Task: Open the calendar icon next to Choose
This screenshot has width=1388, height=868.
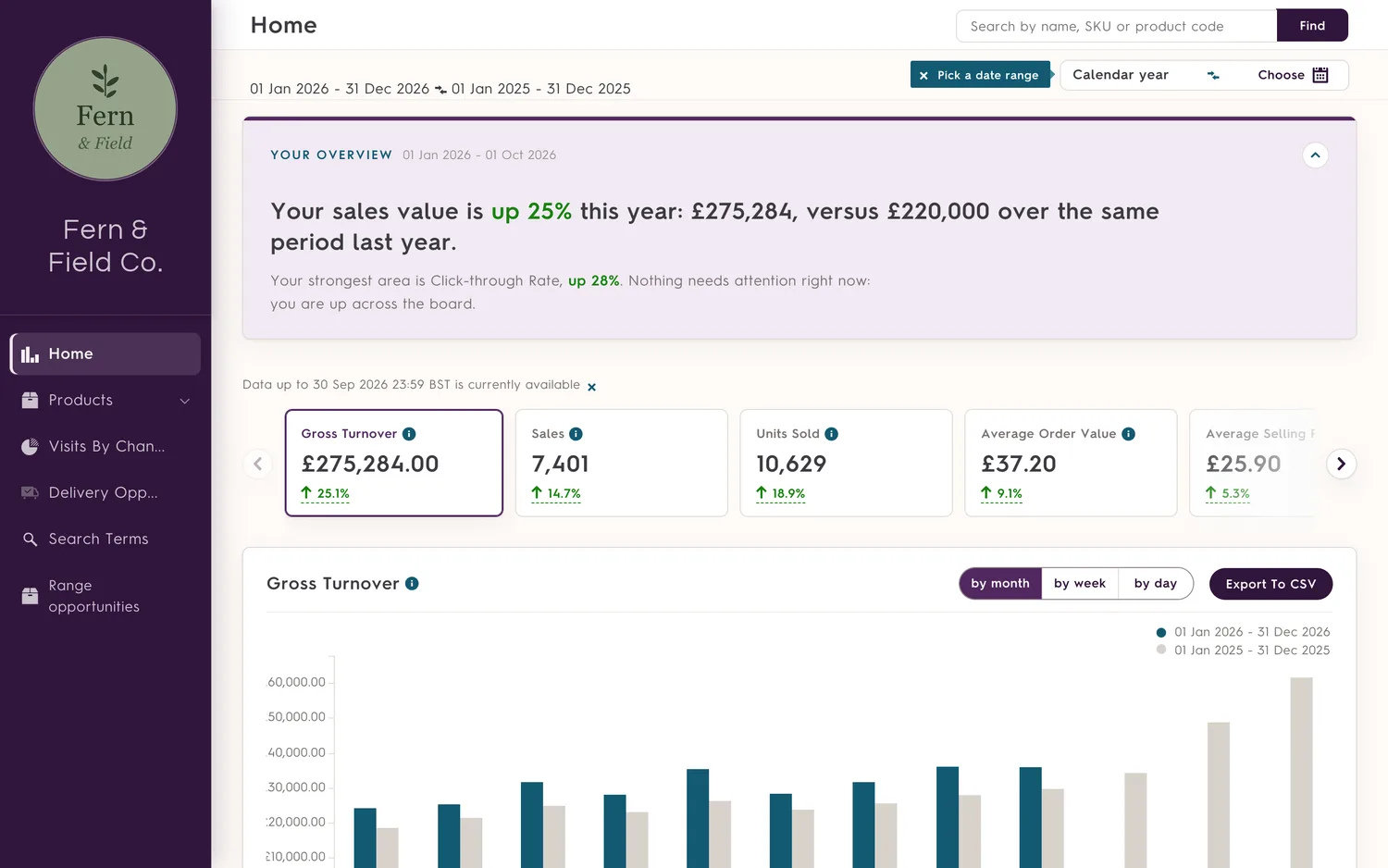Action: click(x=1320, y=75)
